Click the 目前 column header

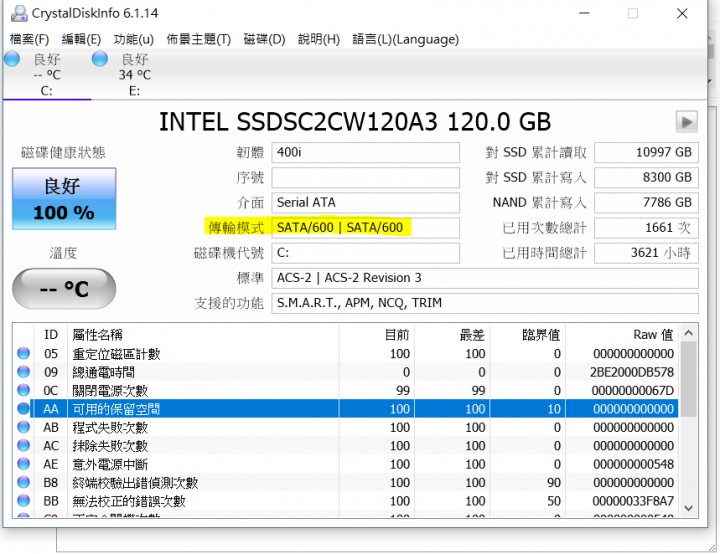[377, 335]
